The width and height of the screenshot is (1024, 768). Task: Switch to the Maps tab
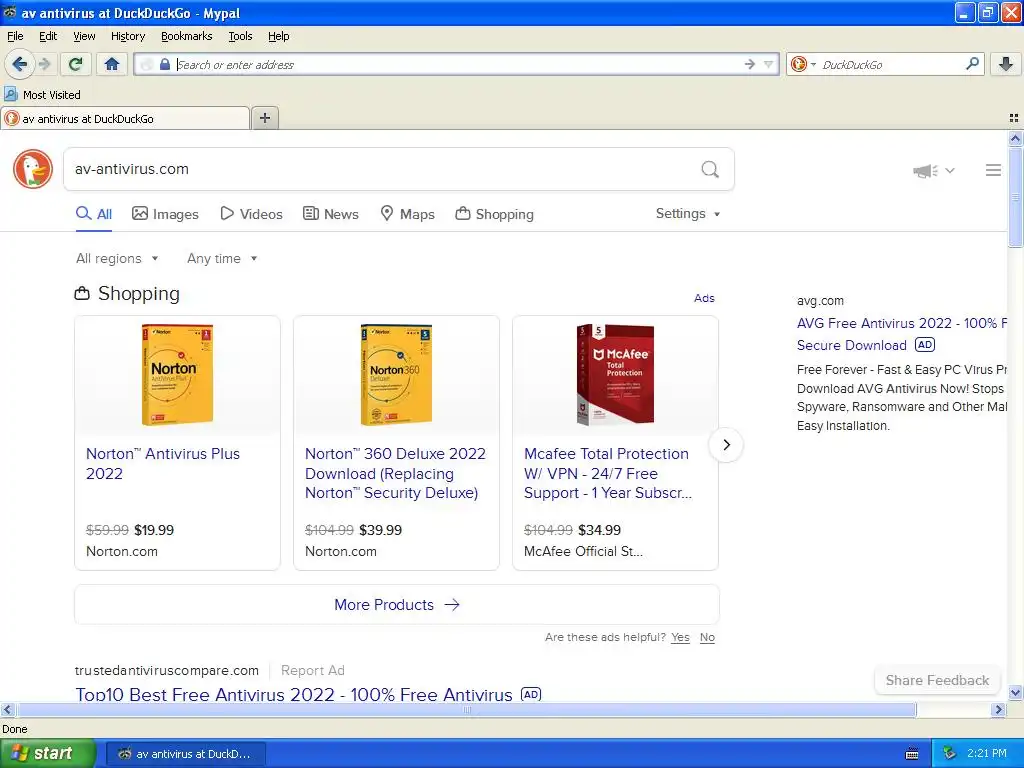pyautogui.click(x=408, y=214)
